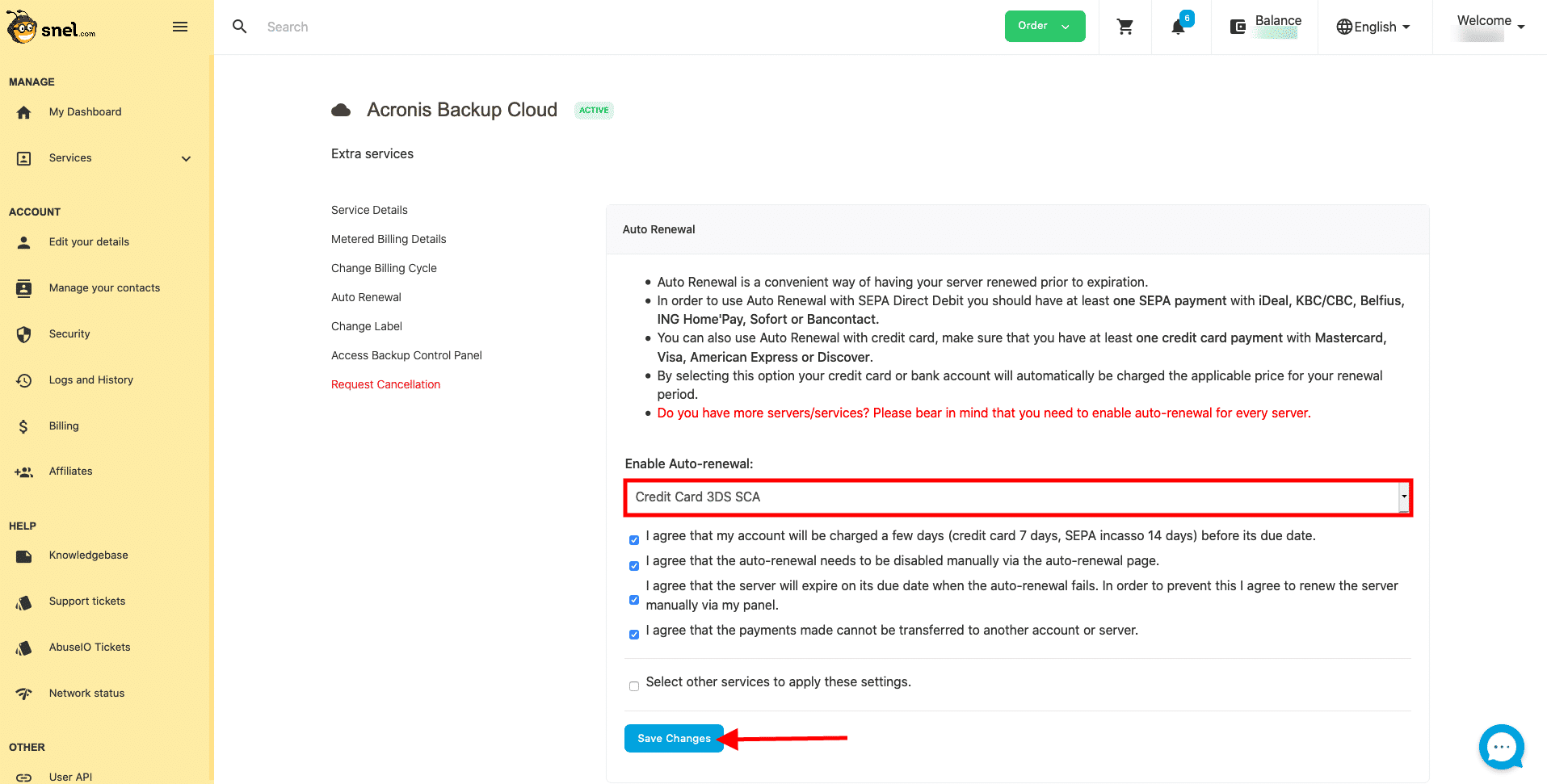Go to My Dashboard
The image size is (1547, 784).
pyautogui.click(x=85, y=112)
